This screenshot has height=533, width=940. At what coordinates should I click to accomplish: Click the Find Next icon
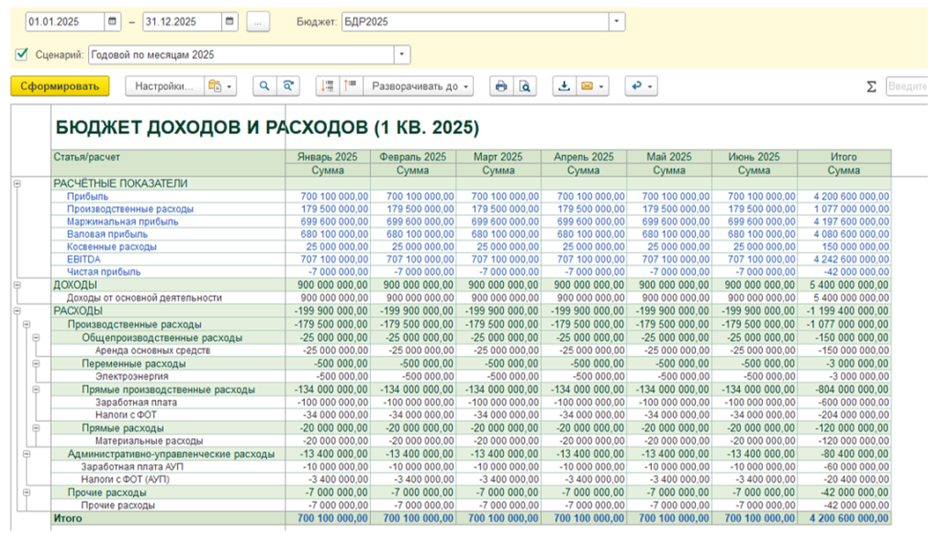click(289, 87)
